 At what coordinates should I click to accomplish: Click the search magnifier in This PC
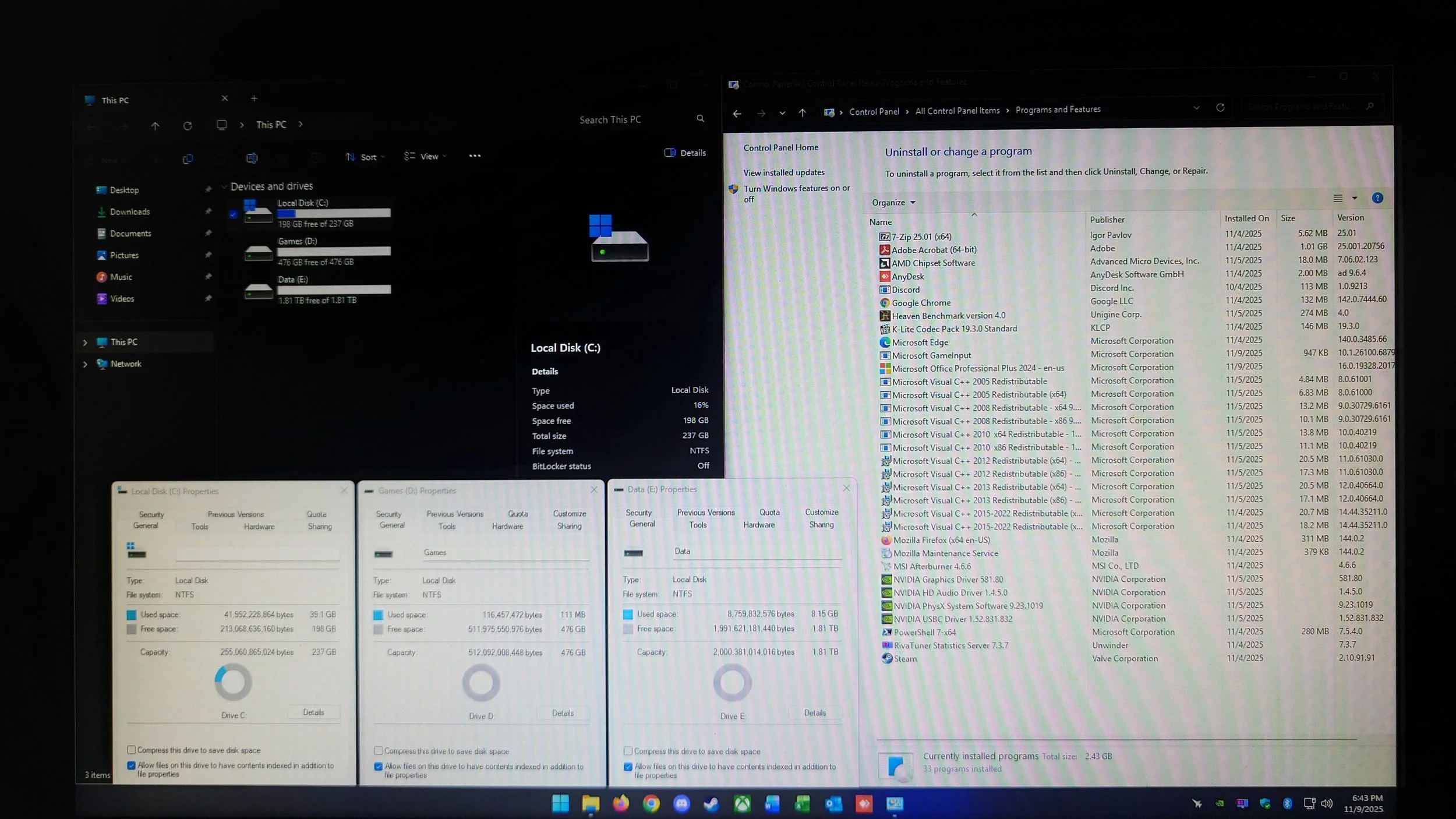700,119
